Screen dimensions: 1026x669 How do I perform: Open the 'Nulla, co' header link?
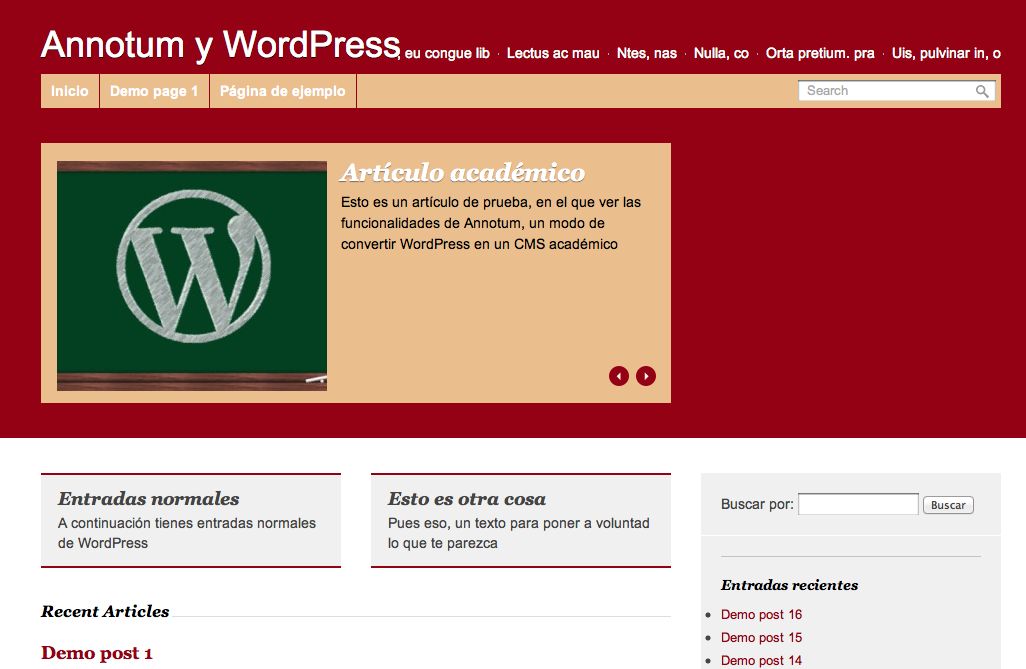(721, 53)
